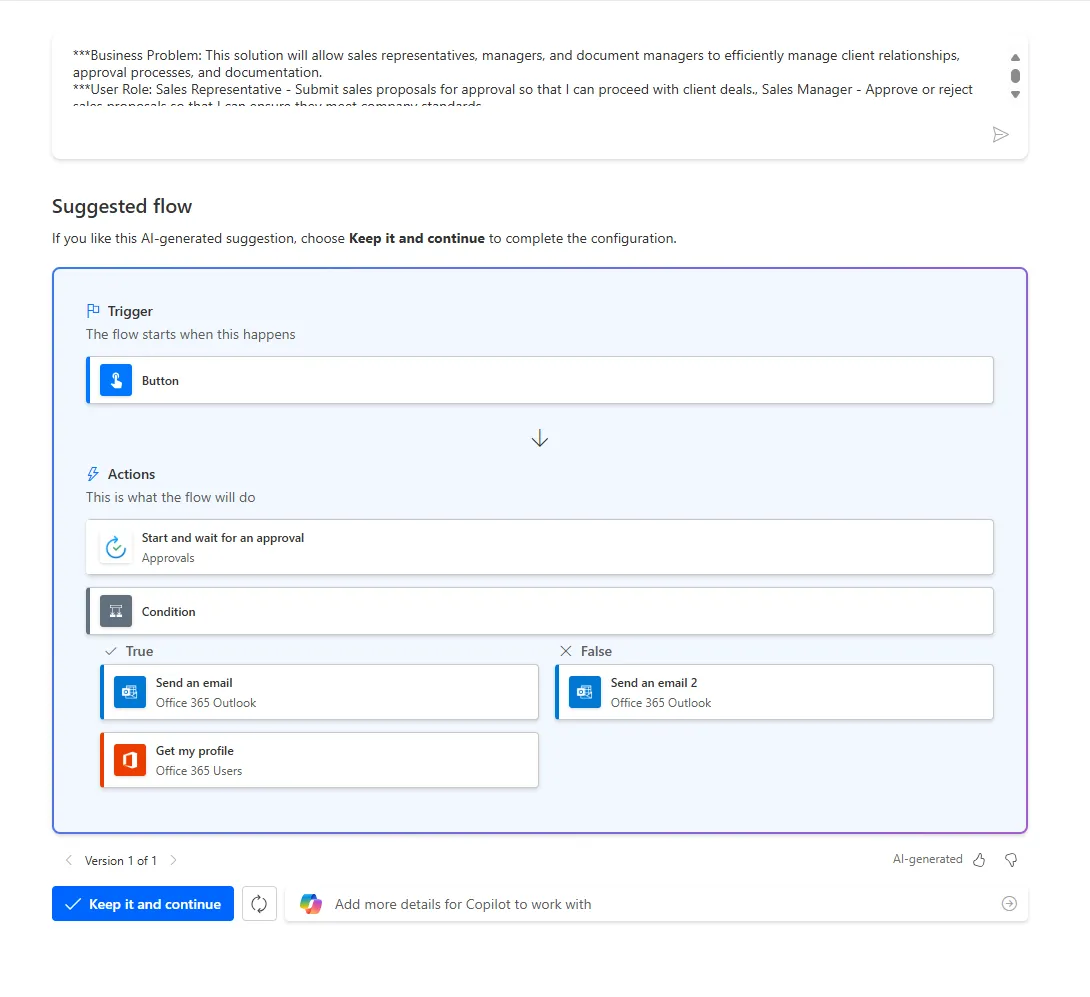Go to next version arrow
The image size is (1090, 997).
click(x=174, y=860)
